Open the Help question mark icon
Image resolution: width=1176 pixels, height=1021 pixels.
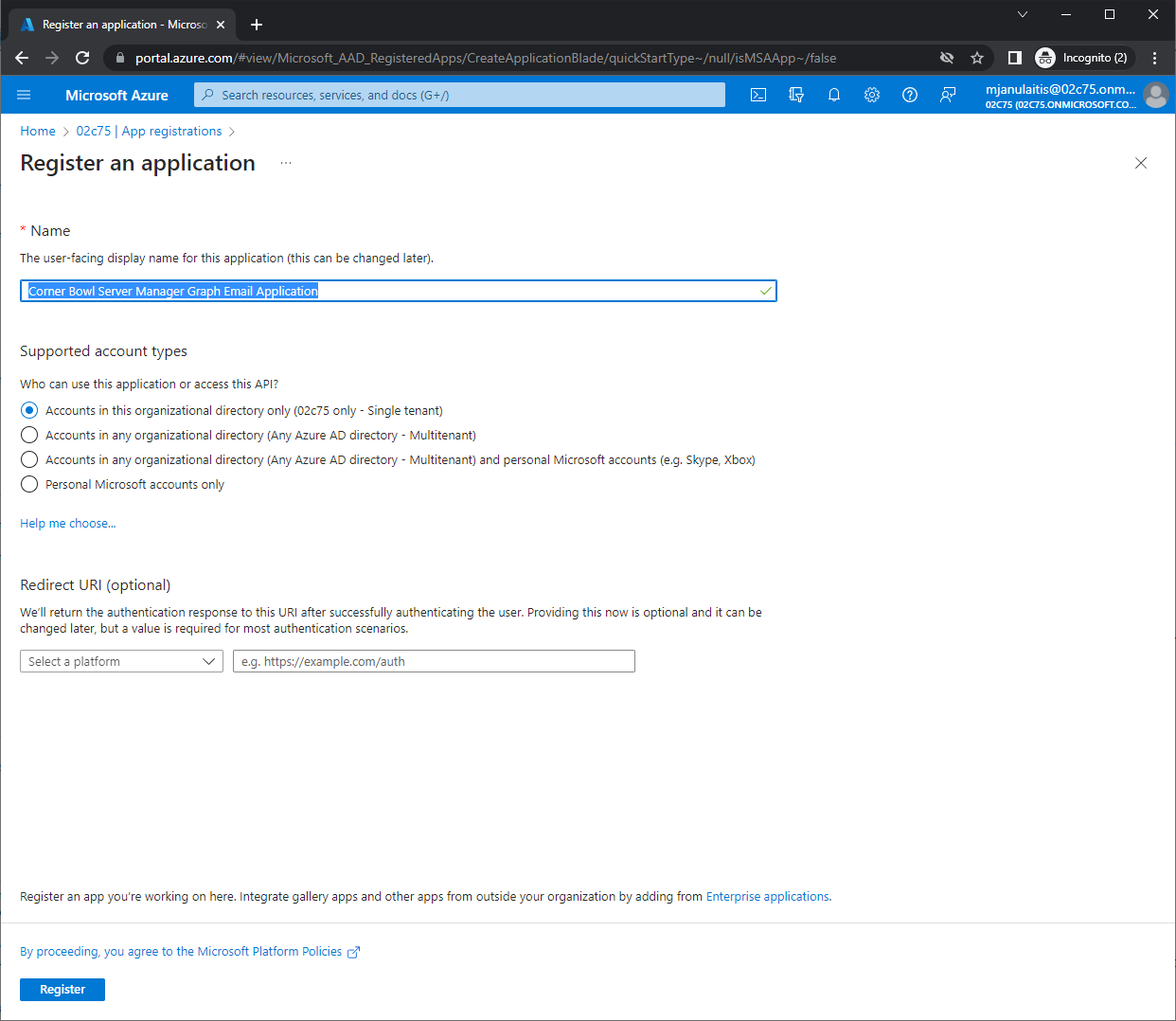(910, 95)
